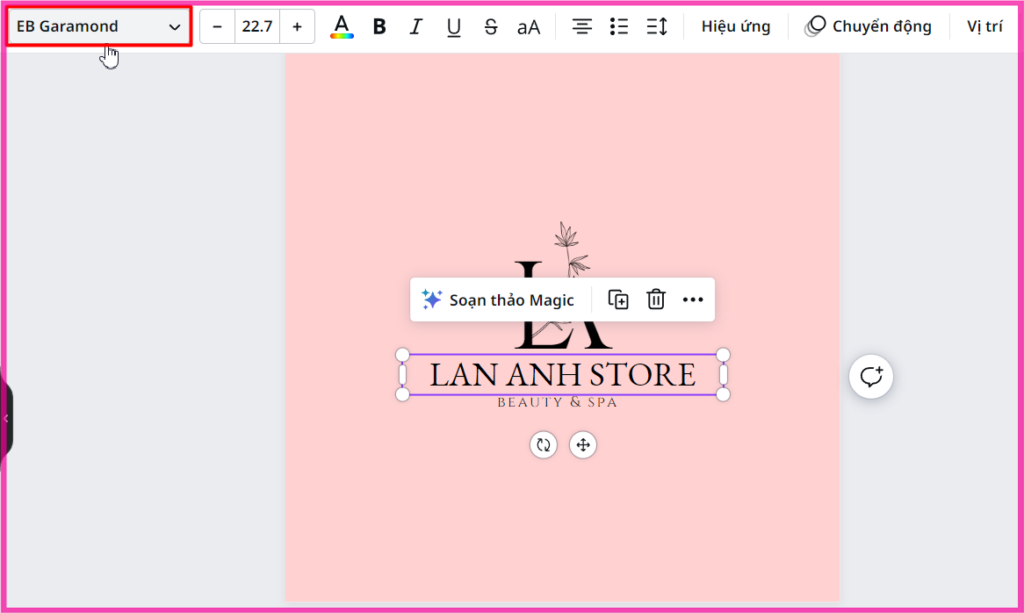Apply bulleted list formatting
The image size is (1024, 613).
click(x=618, y=27)
